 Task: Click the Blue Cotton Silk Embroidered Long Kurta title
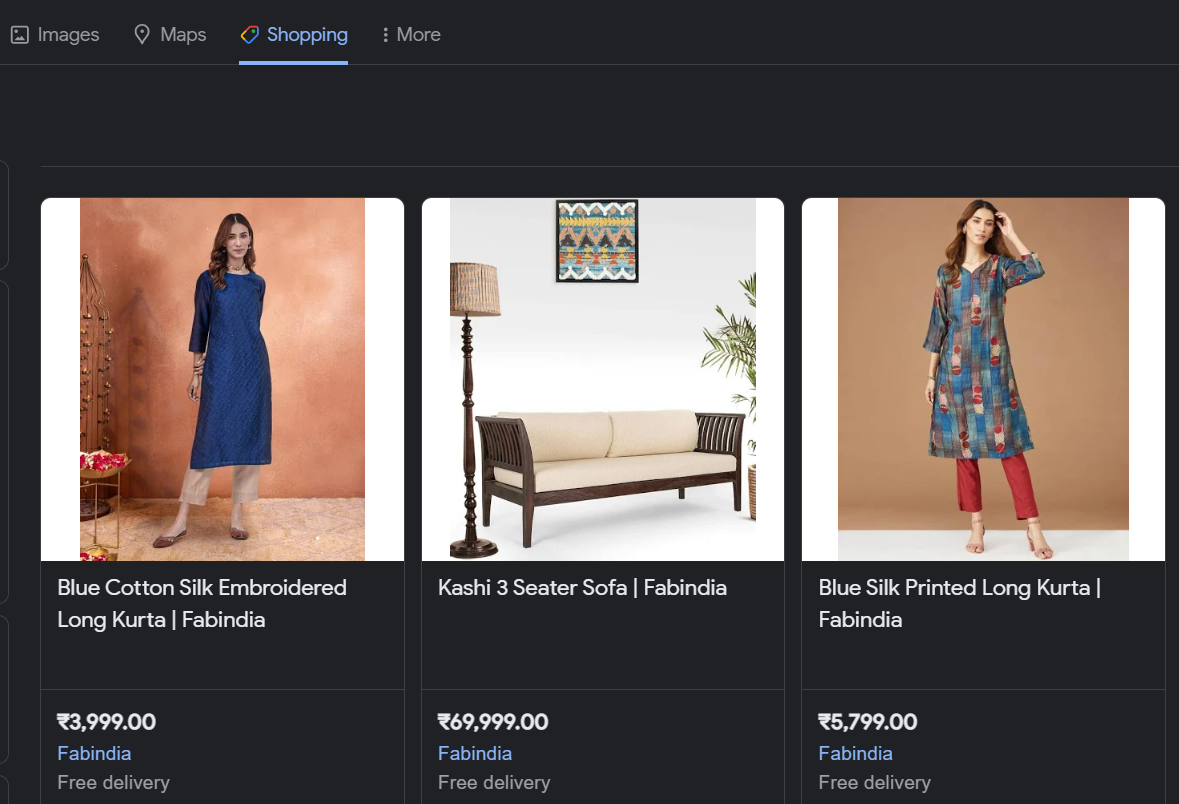tap(201, 603)
